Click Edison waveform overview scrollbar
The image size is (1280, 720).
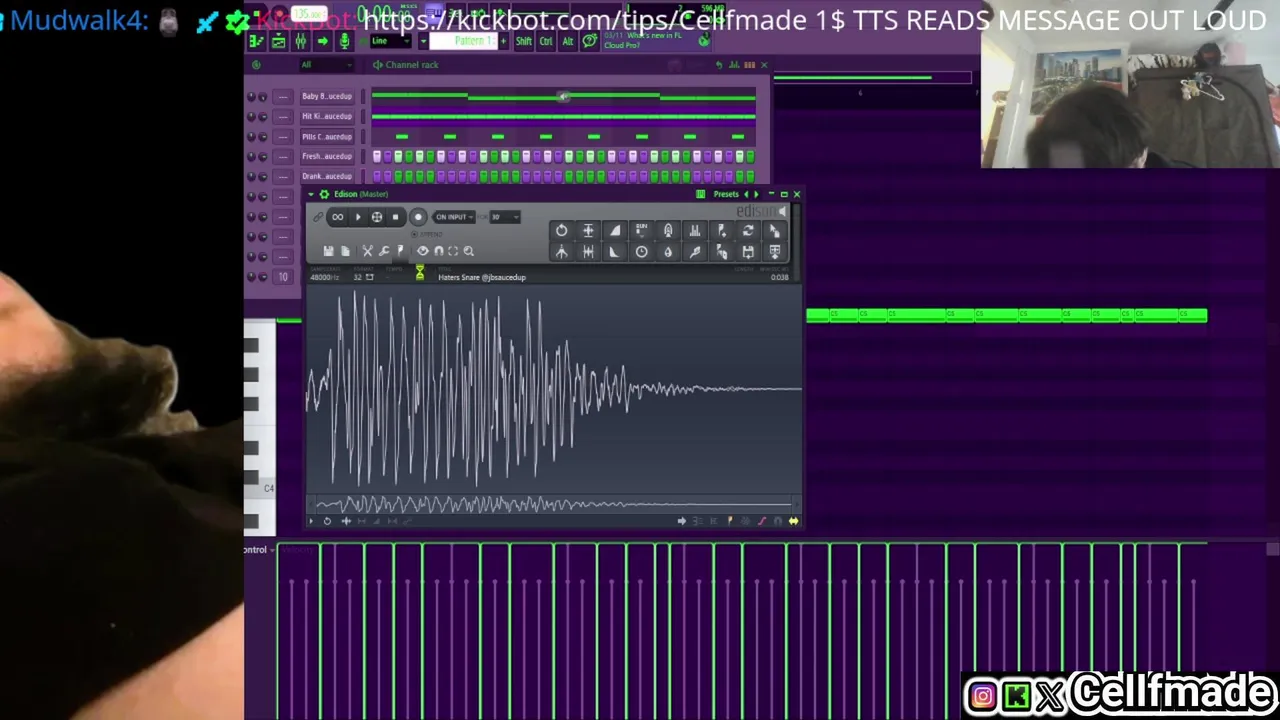[553, 505]
